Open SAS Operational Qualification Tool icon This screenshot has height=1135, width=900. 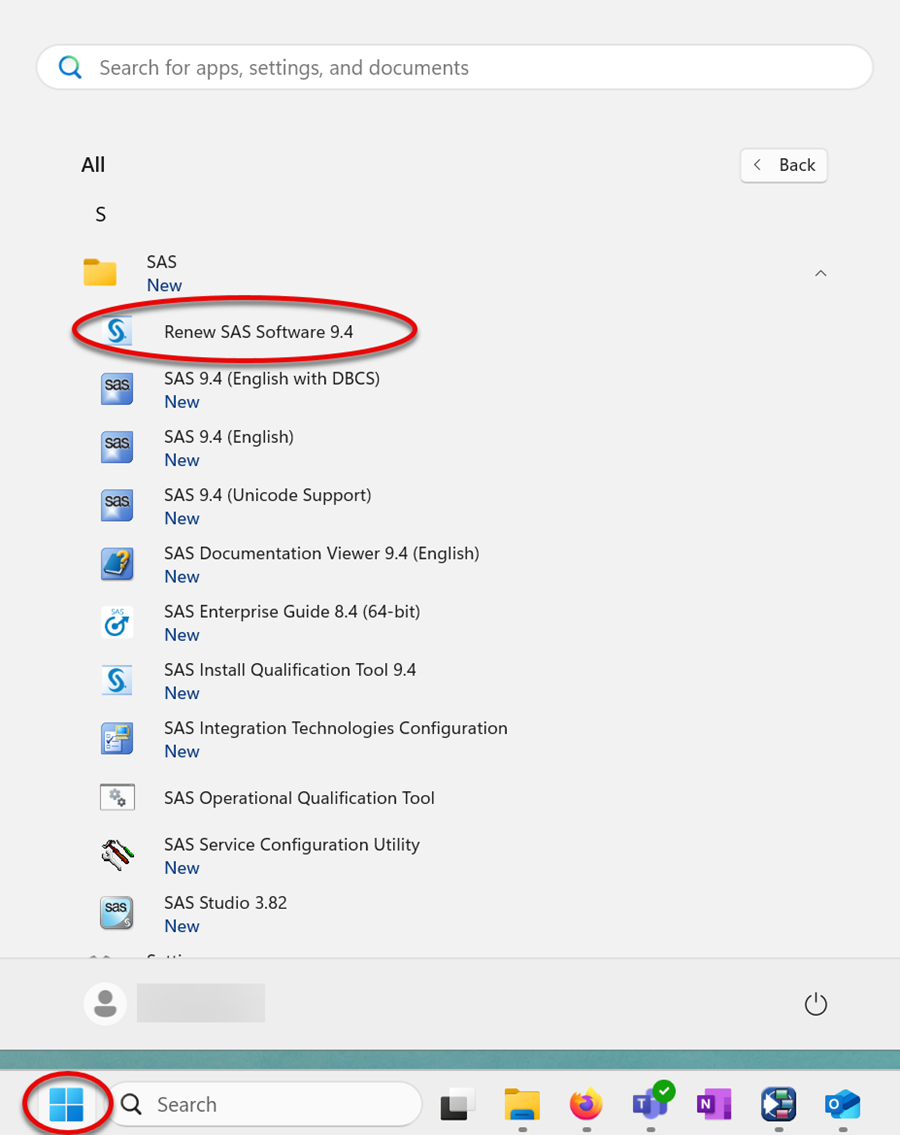(x=117, y=797)
